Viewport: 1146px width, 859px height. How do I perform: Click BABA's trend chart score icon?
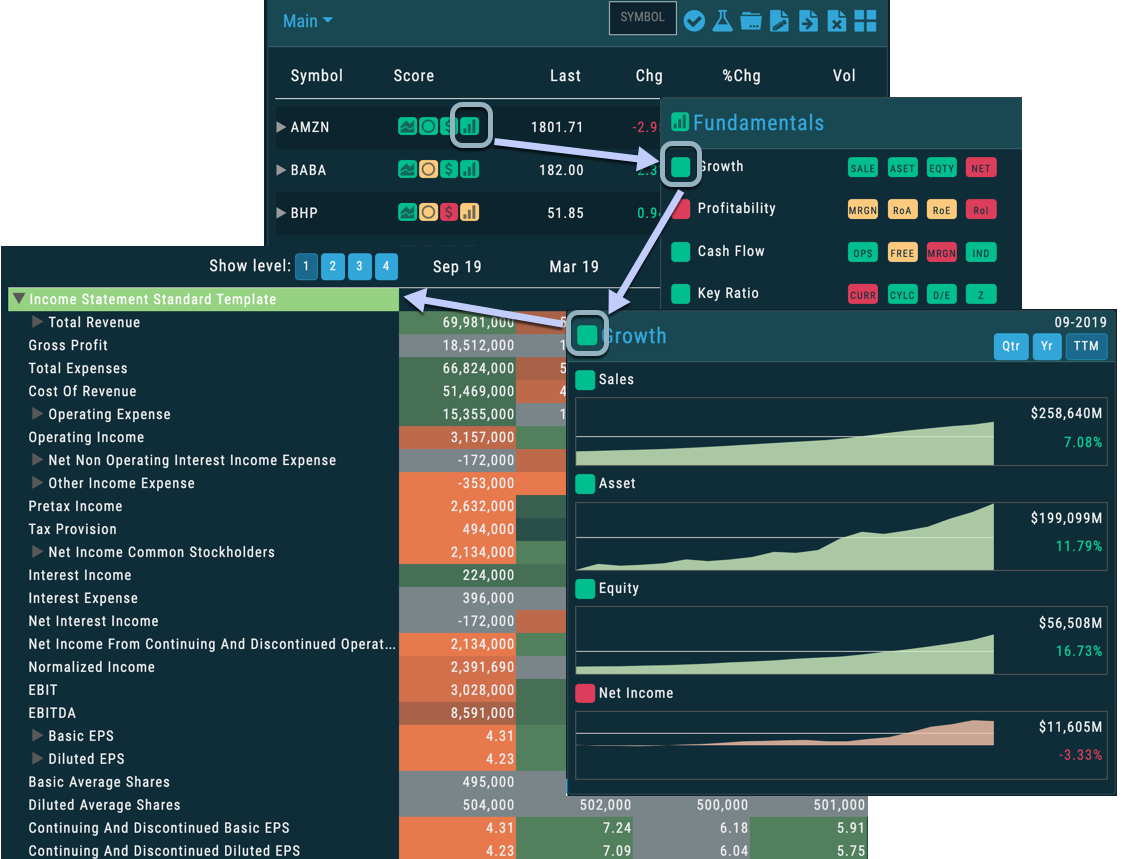[x=407, y=170]
